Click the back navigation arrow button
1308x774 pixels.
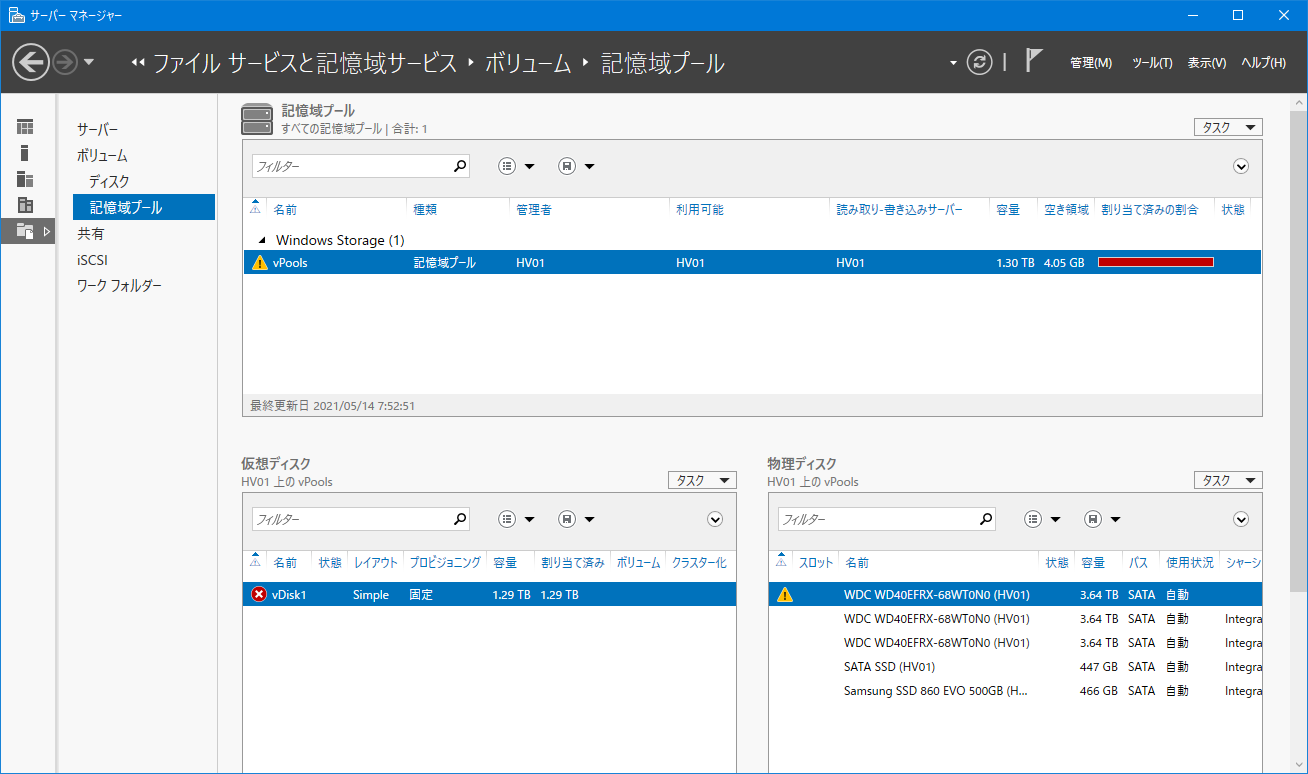31,62
